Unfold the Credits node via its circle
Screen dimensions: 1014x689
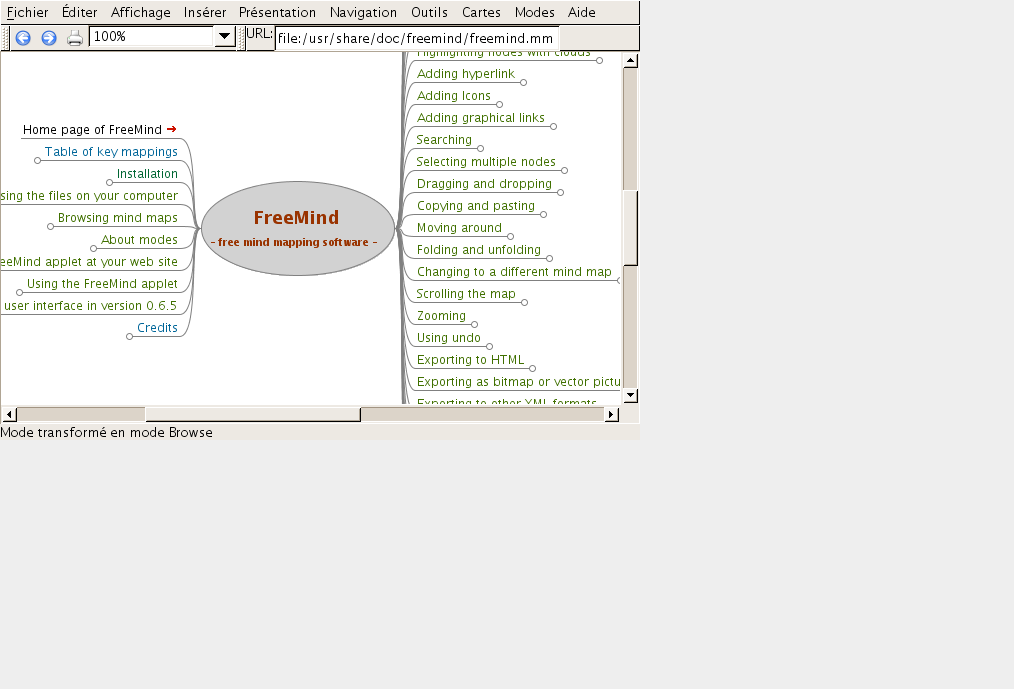(x=129, y=336)
